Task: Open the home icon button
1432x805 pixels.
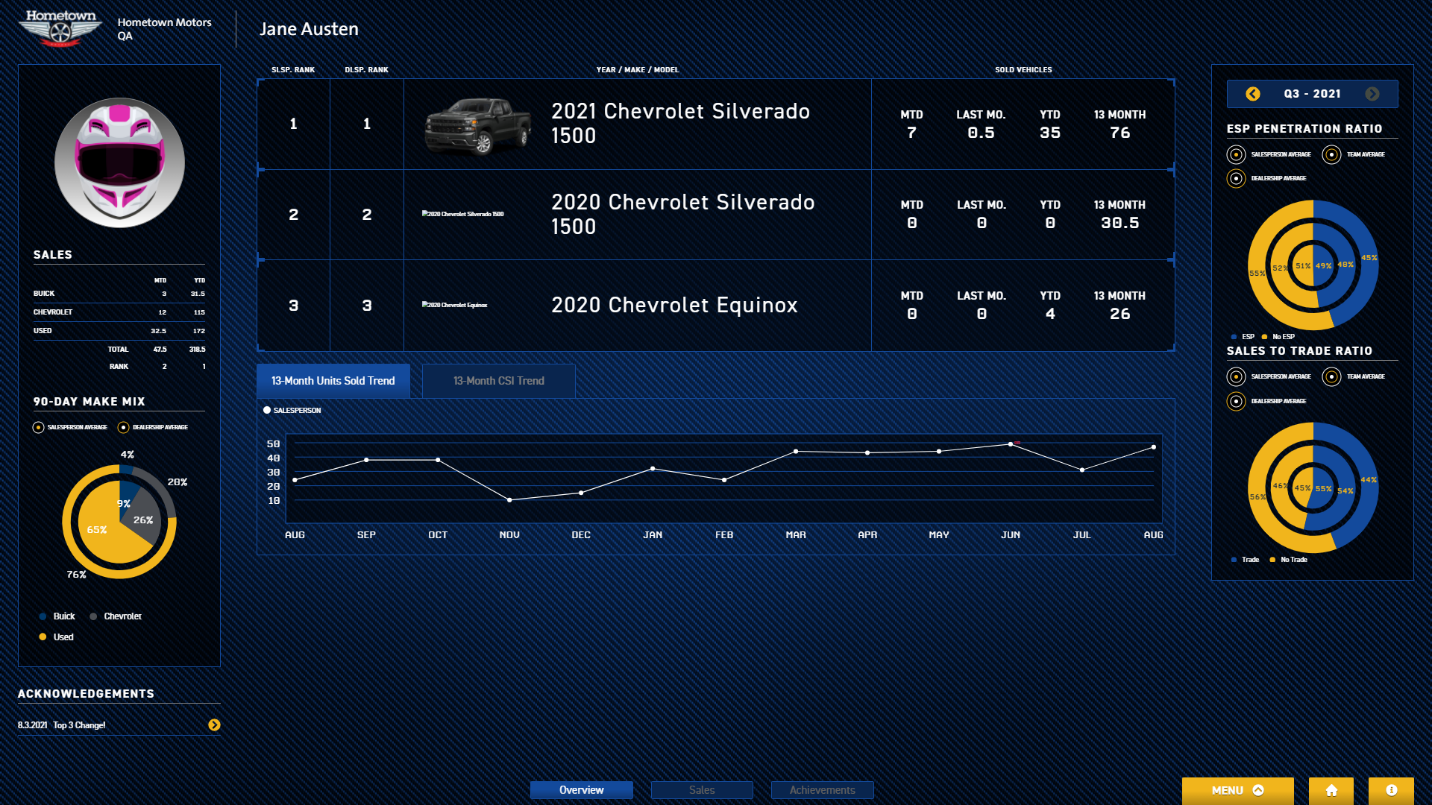Action: point(1331,790)
